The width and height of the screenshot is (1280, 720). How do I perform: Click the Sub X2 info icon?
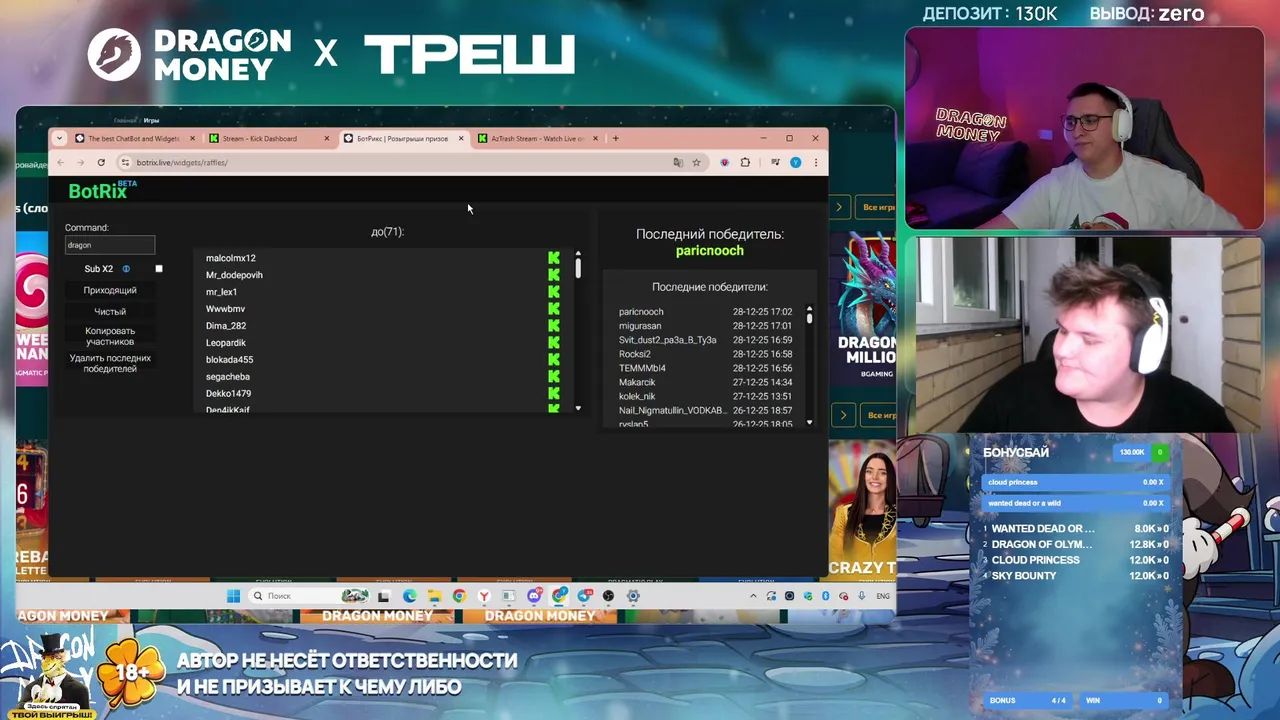[126, 269]
